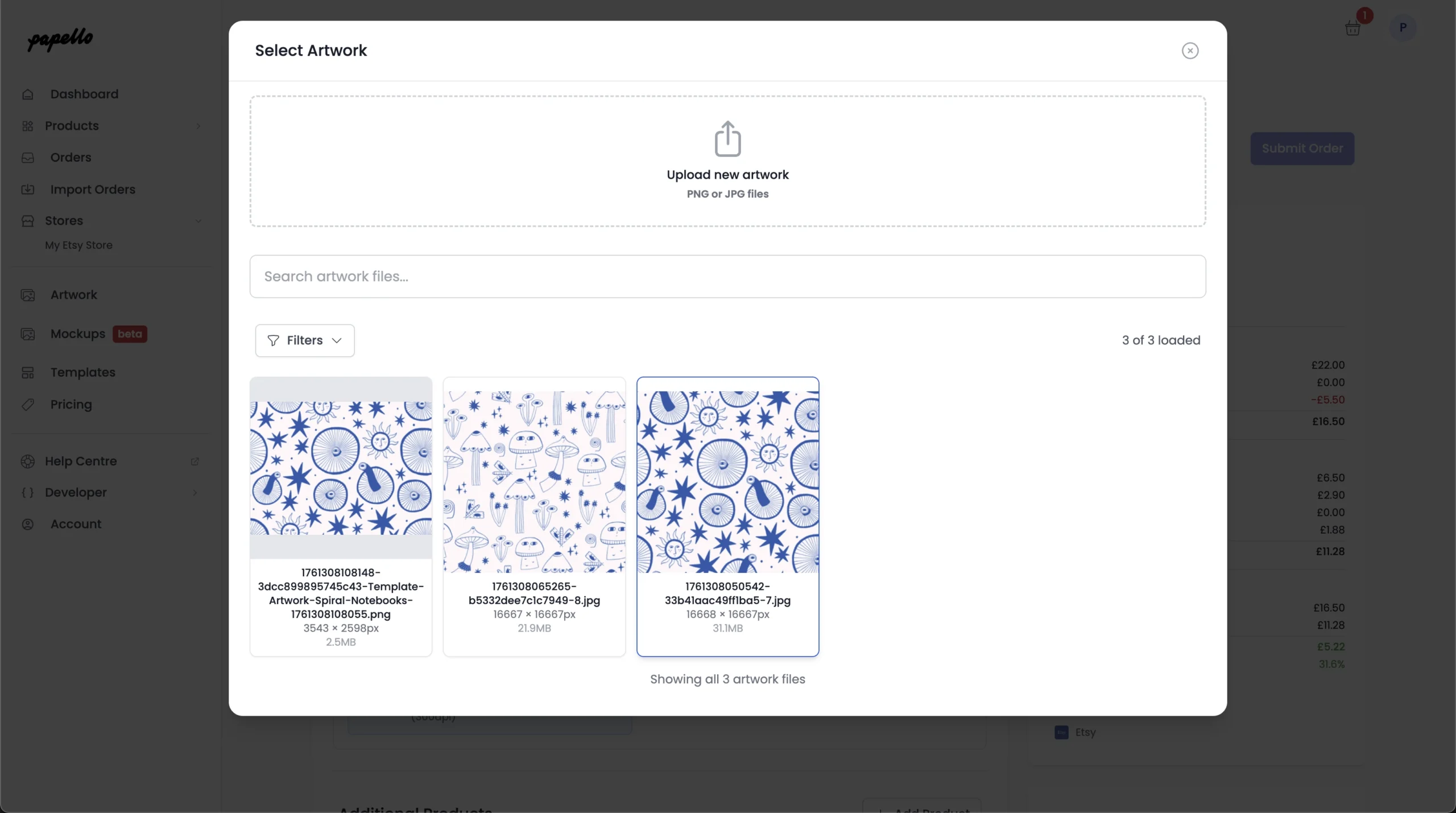Click the Dashboard home icon

28,94
